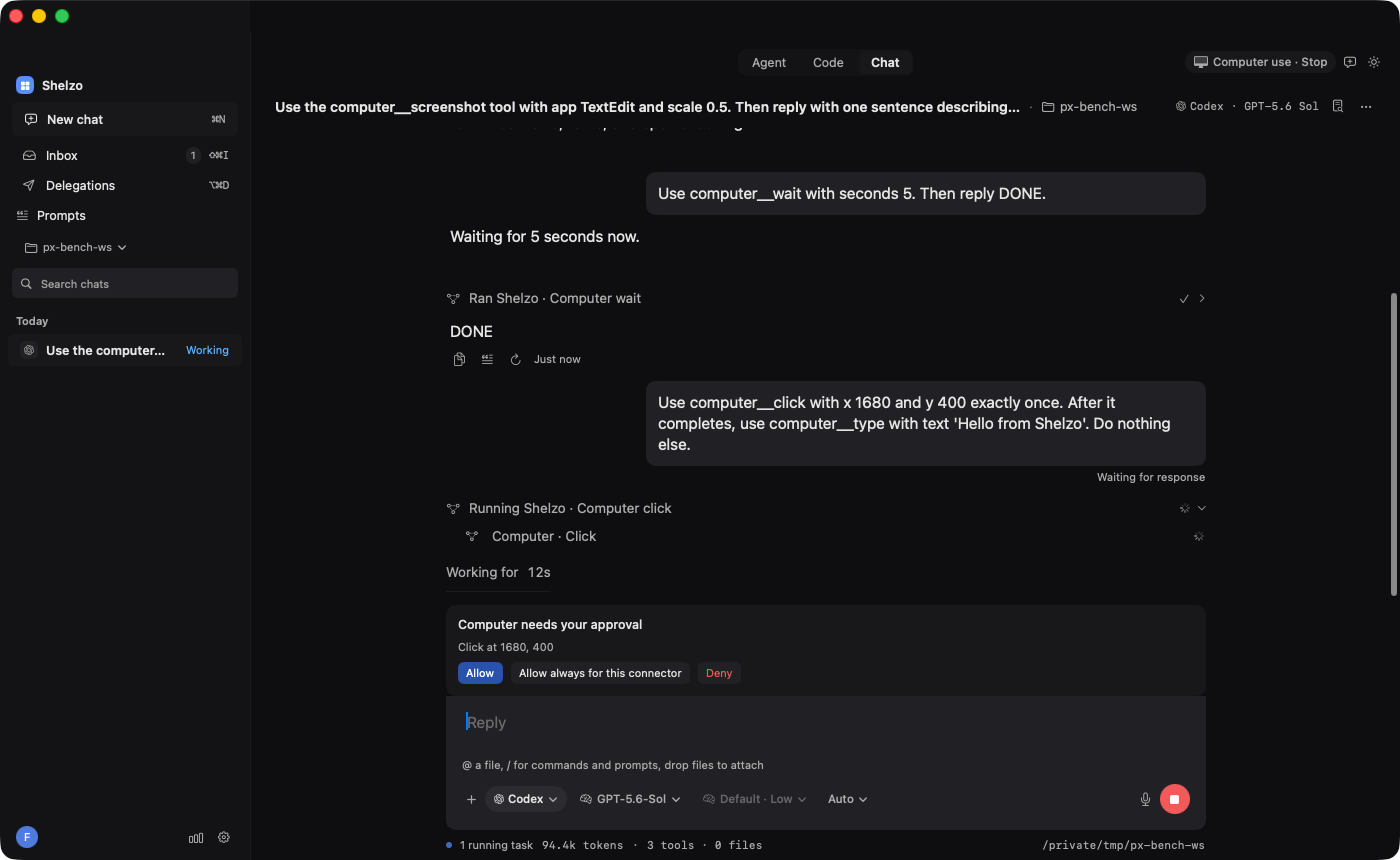
Task: Open the more options ellipsis in header
Action: coord(1366,106)
